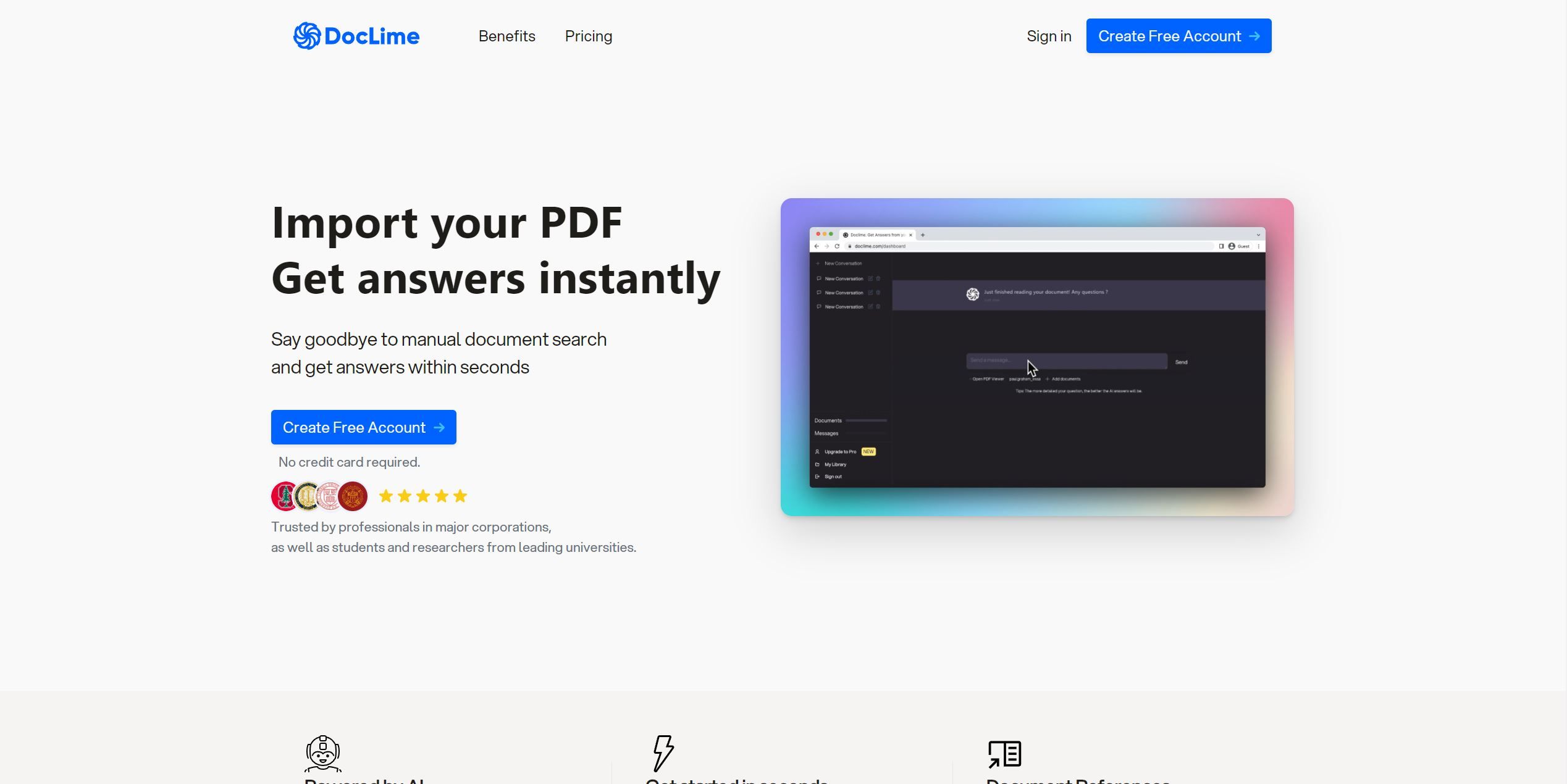Click the Create Free Account button
Image resolution: width=1567 pixels, height=784 pixels.
(363, 427)
